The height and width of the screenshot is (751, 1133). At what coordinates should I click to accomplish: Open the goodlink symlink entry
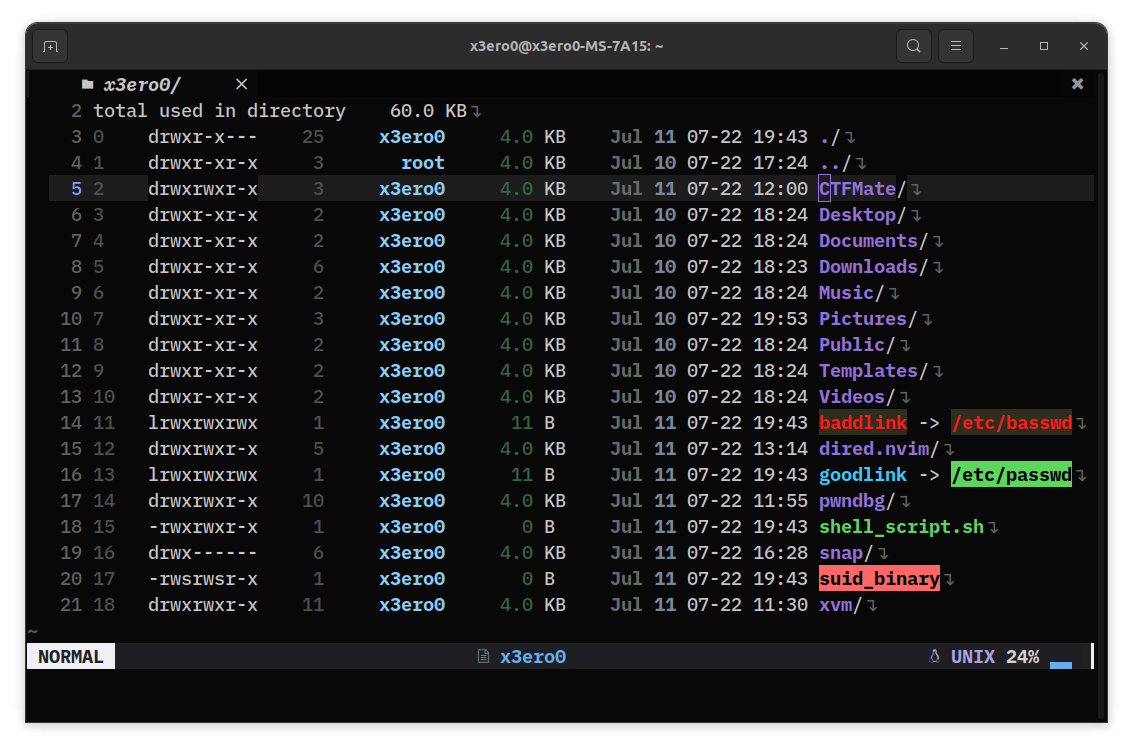tap(862, 474)
